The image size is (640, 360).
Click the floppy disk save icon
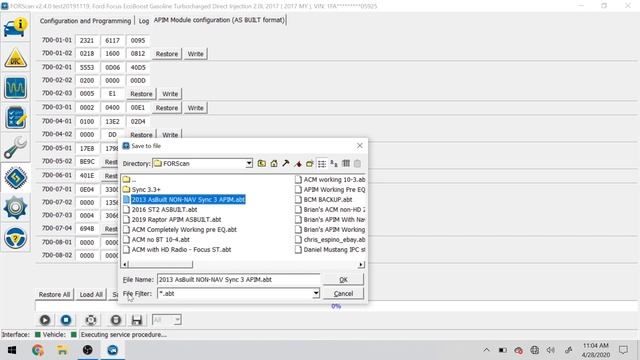click(x=137, y=320)
